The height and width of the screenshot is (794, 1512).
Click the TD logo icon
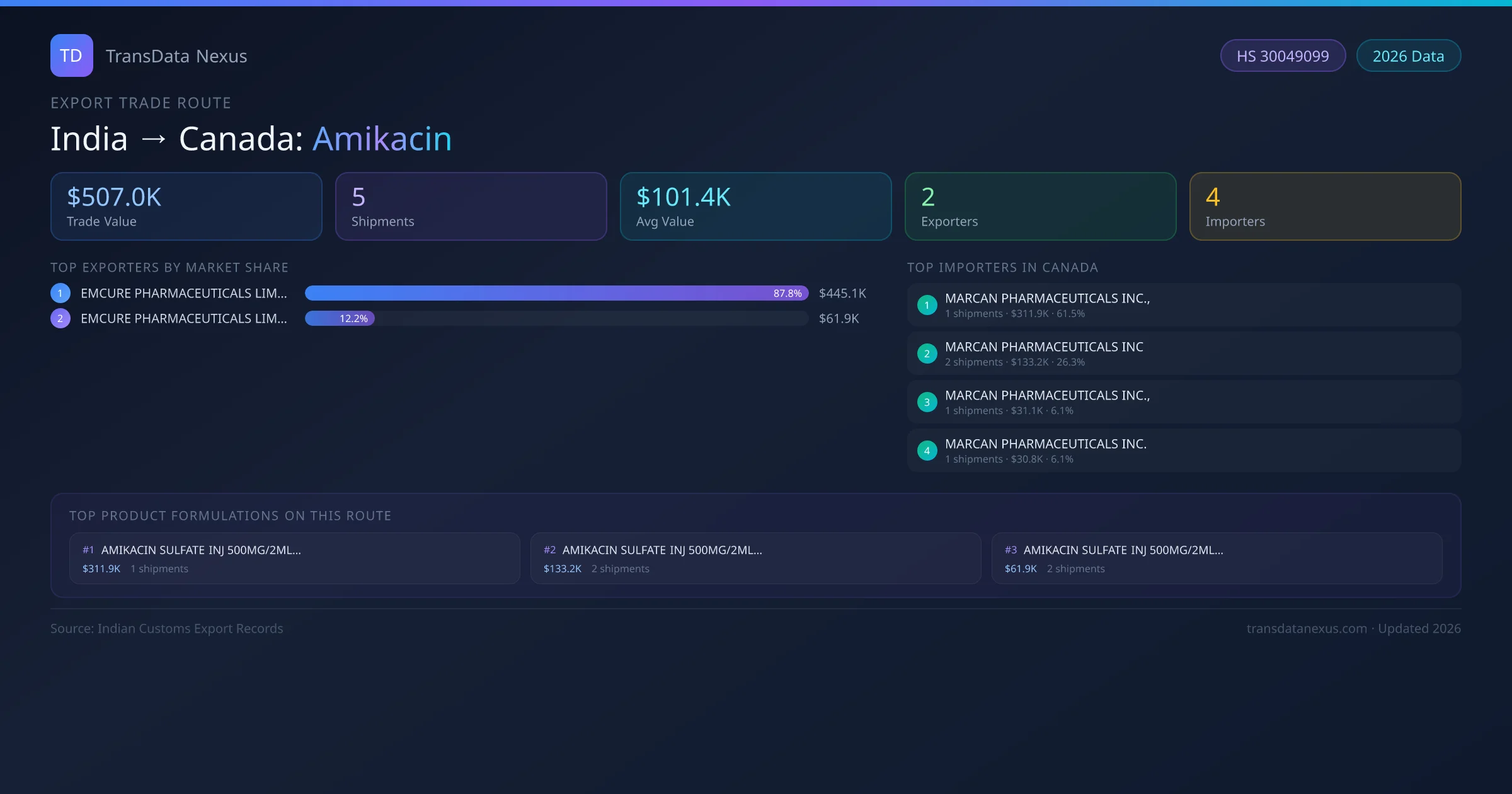point(71,55)
